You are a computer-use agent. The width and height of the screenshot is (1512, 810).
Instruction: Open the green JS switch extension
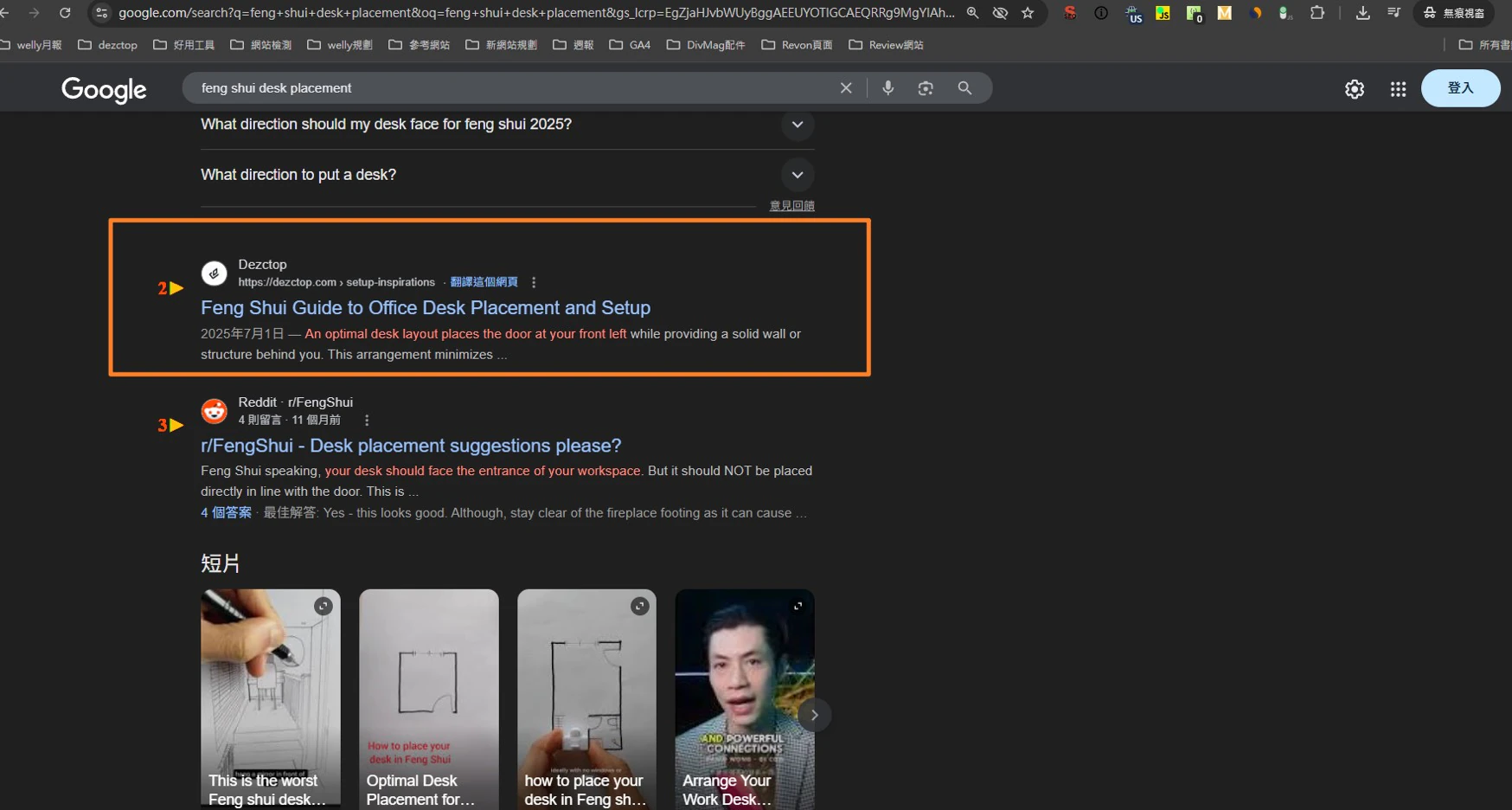(1285, 13)
